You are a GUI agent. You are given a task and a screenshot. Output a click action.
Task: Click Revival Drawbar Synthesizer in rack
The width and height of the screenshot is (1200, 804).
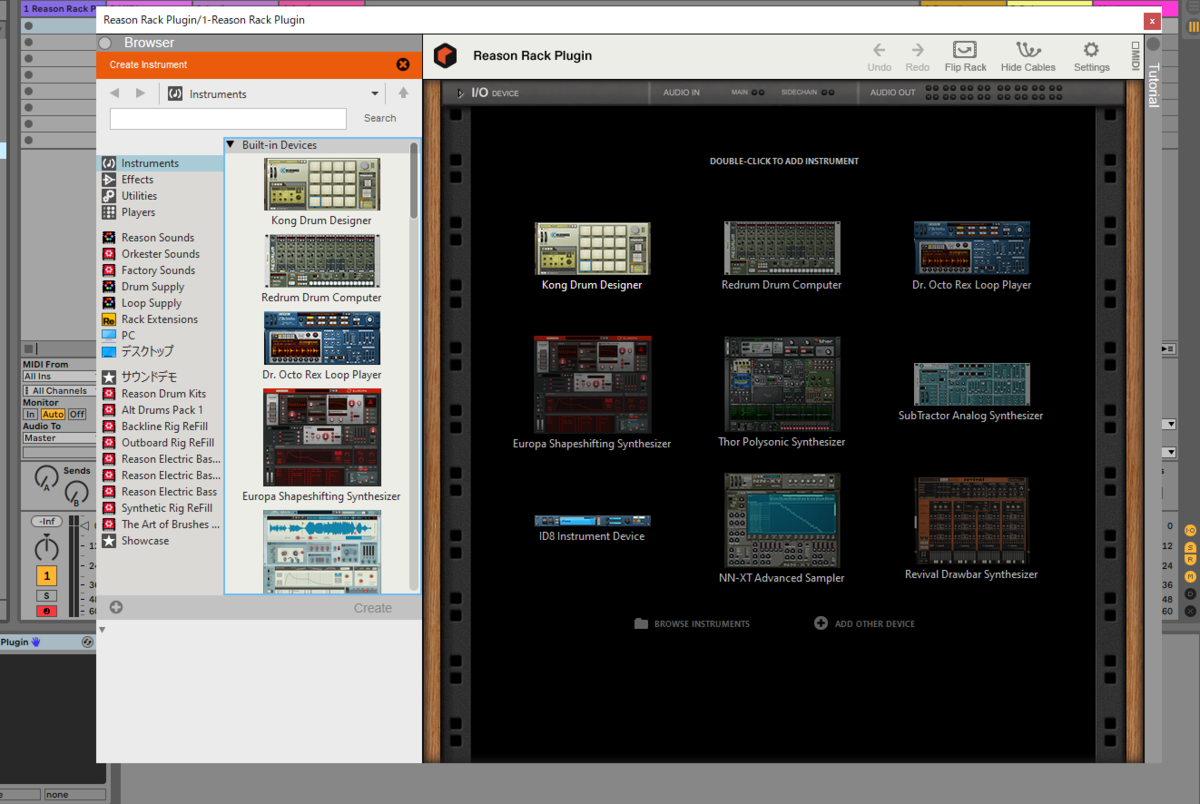pyautogui.click(x=971, y=528)
